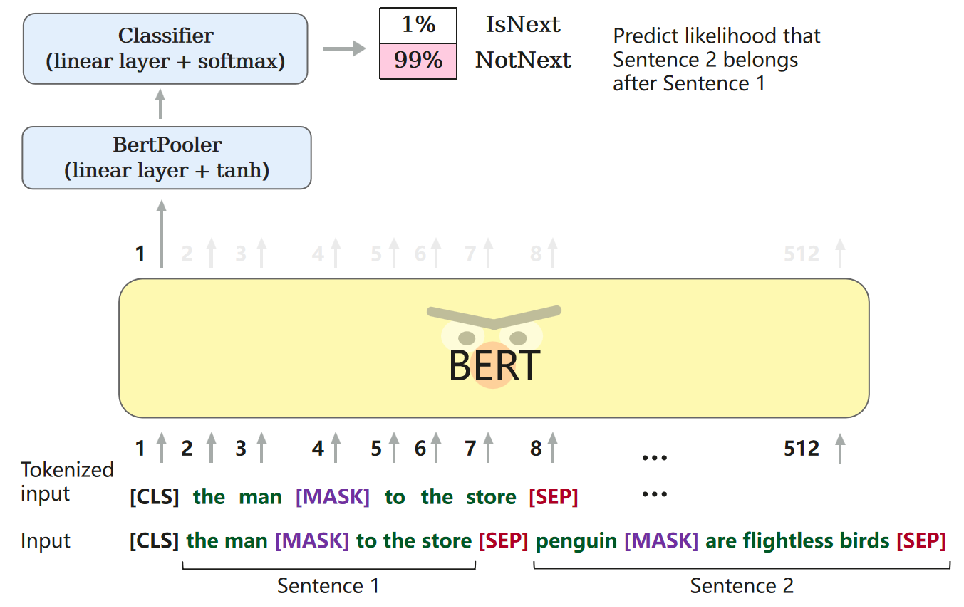
Task: Click the faded output arrow at position 8
Action: (x=552, y=253)
